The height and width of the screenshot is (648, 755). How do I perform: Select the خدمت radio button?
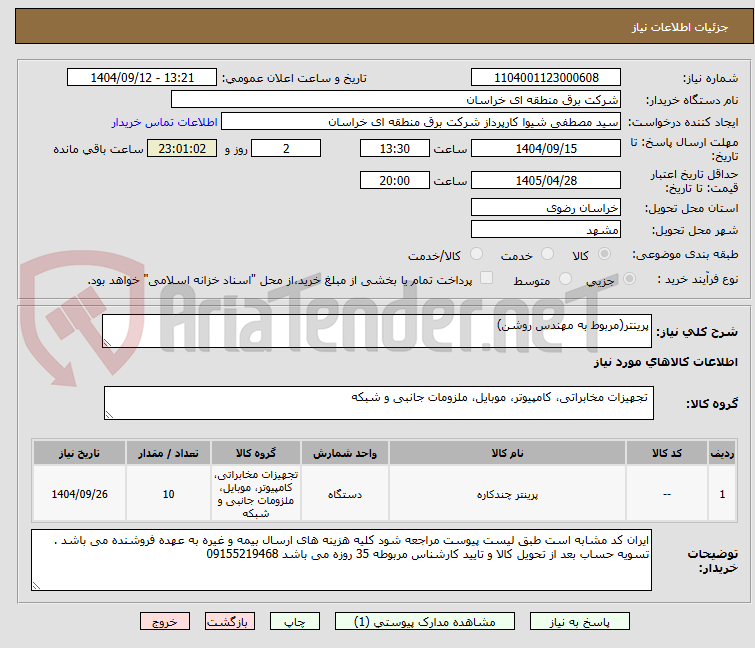[547, 254]
